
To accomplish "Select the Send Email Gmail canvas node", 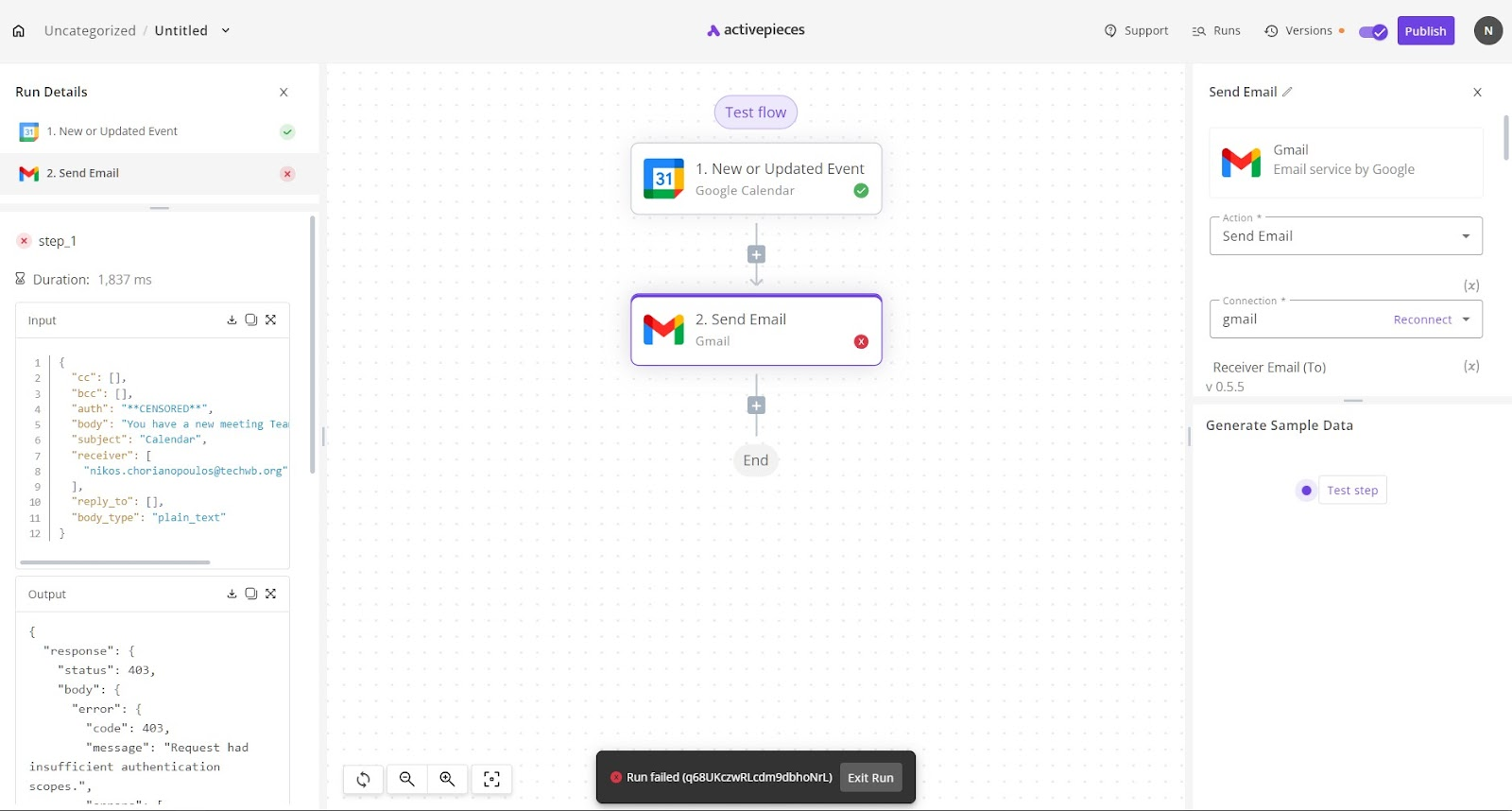I will 756,330.
